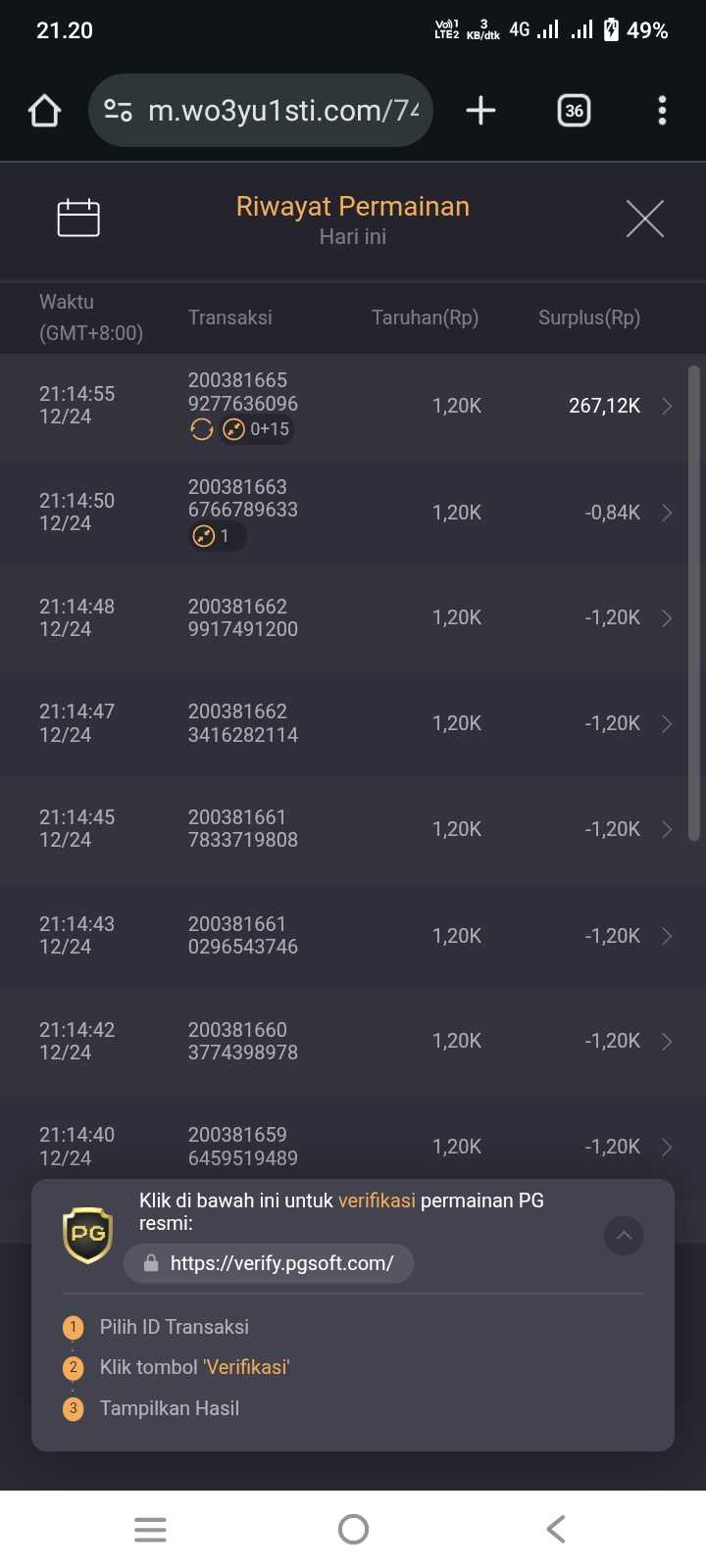Click the PG logo badge
The width and height of the screenshot is (706, 1568).
click(x=87, y=1234)
